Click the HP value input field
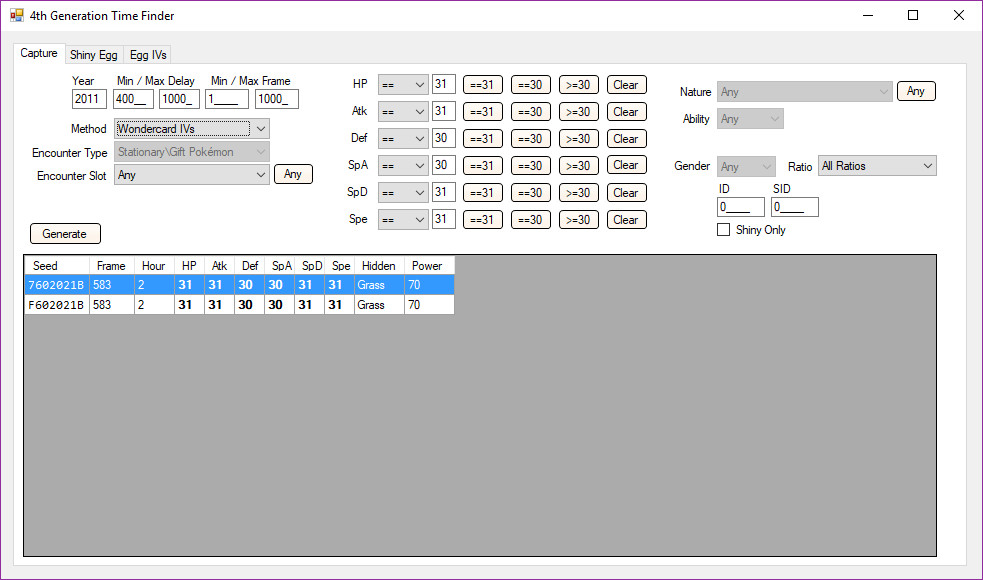 click(444, 84)
